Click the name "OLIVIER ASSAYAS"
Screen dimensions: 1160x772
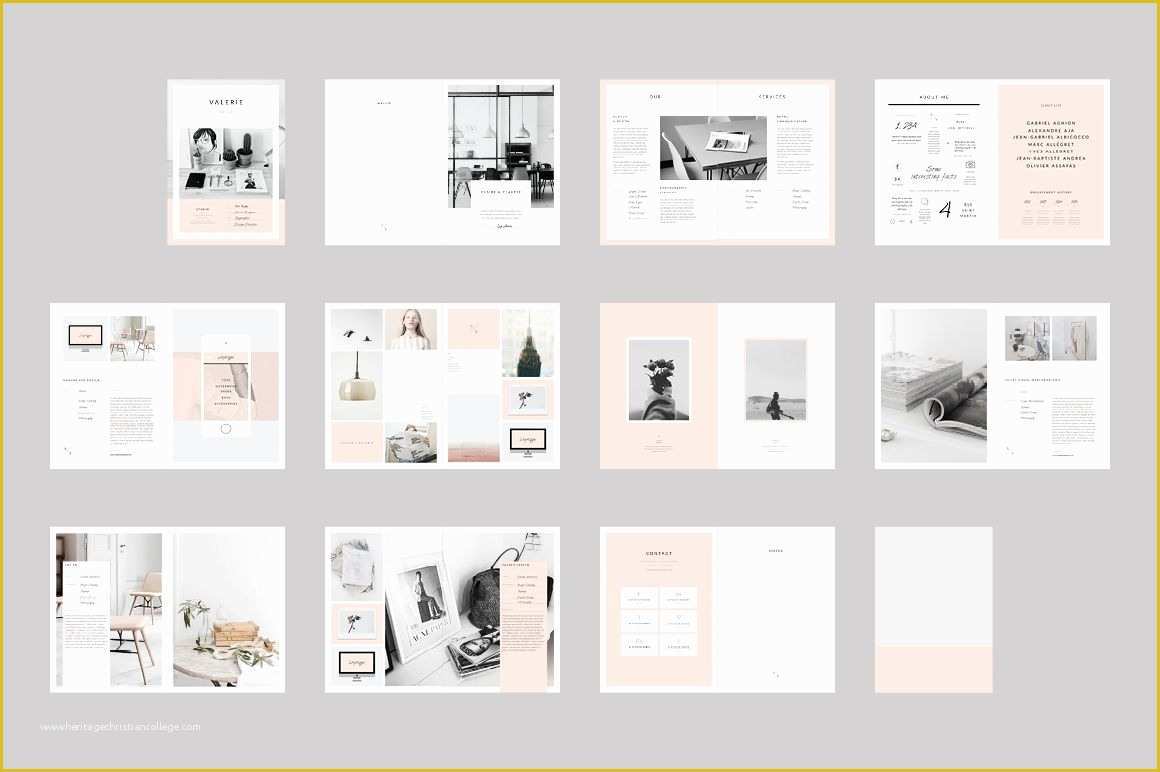pos(1051,166)
